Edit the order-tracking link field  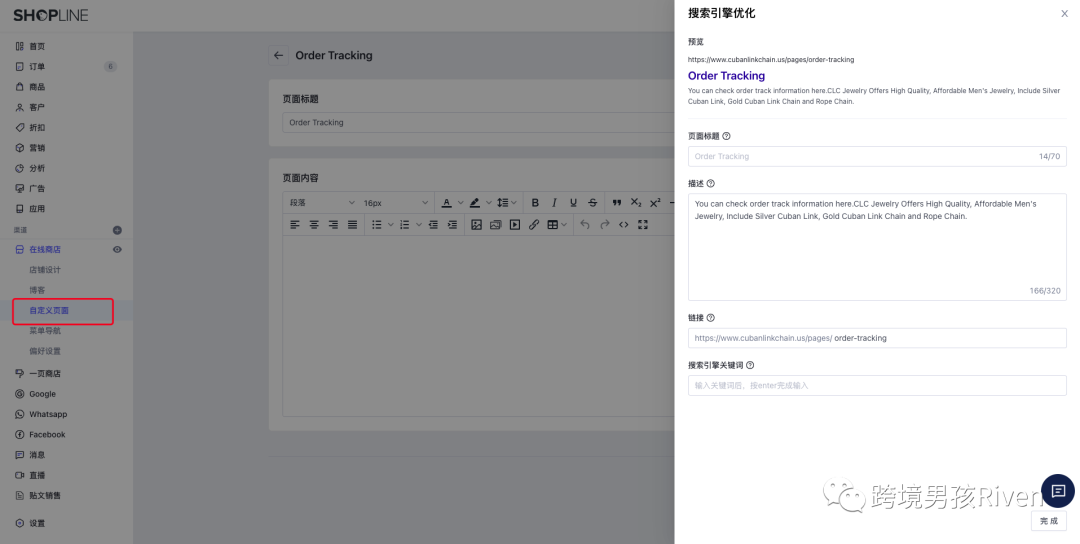pyautogui.click(x=877, y=338)
